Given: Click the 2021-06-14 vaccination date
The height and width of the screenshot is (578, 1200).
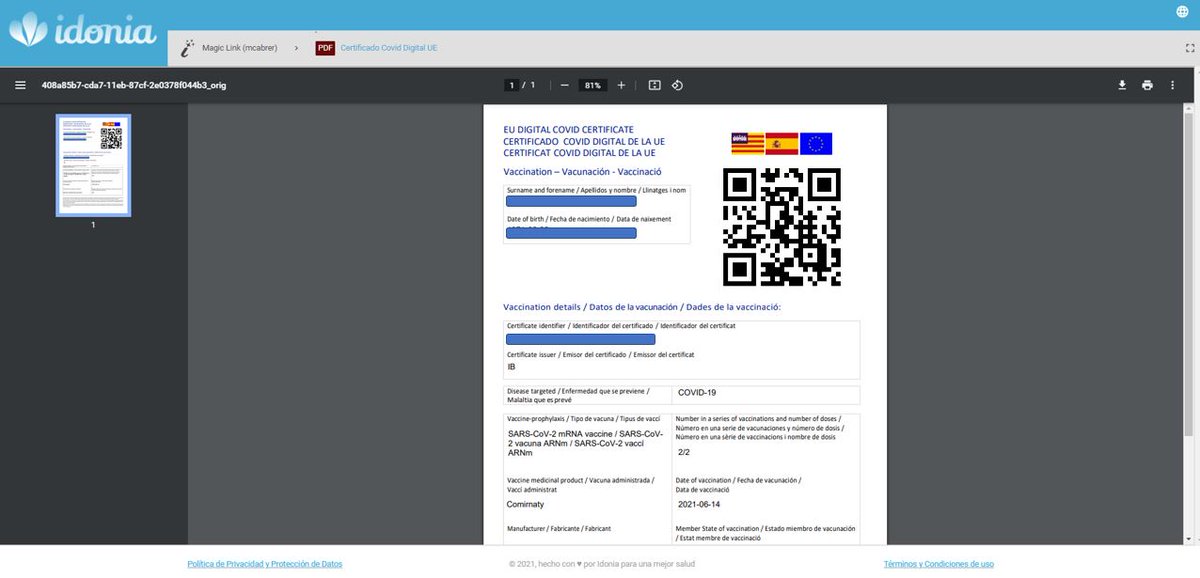Looking at the screenshot, I should pos(699,505).
